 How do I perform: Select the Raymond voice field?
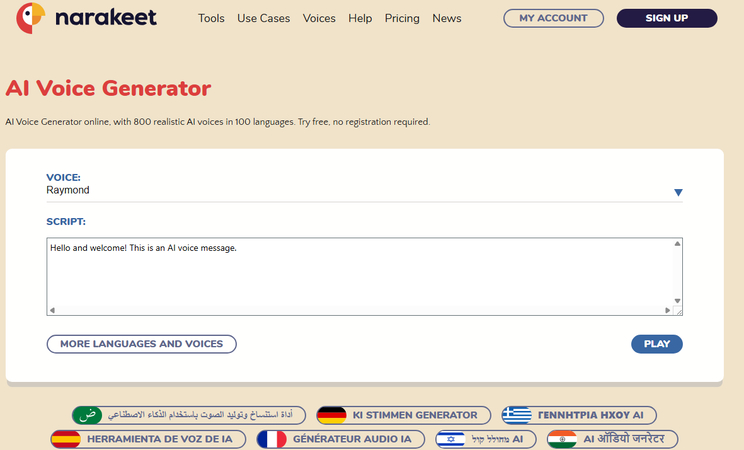[x=364, y=191]
